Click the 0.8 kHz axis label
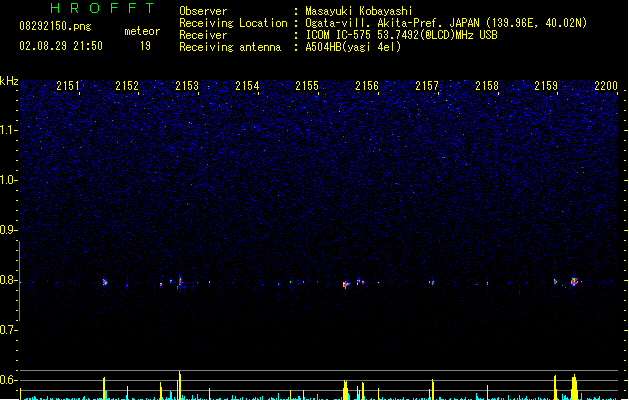 point(9,280)
